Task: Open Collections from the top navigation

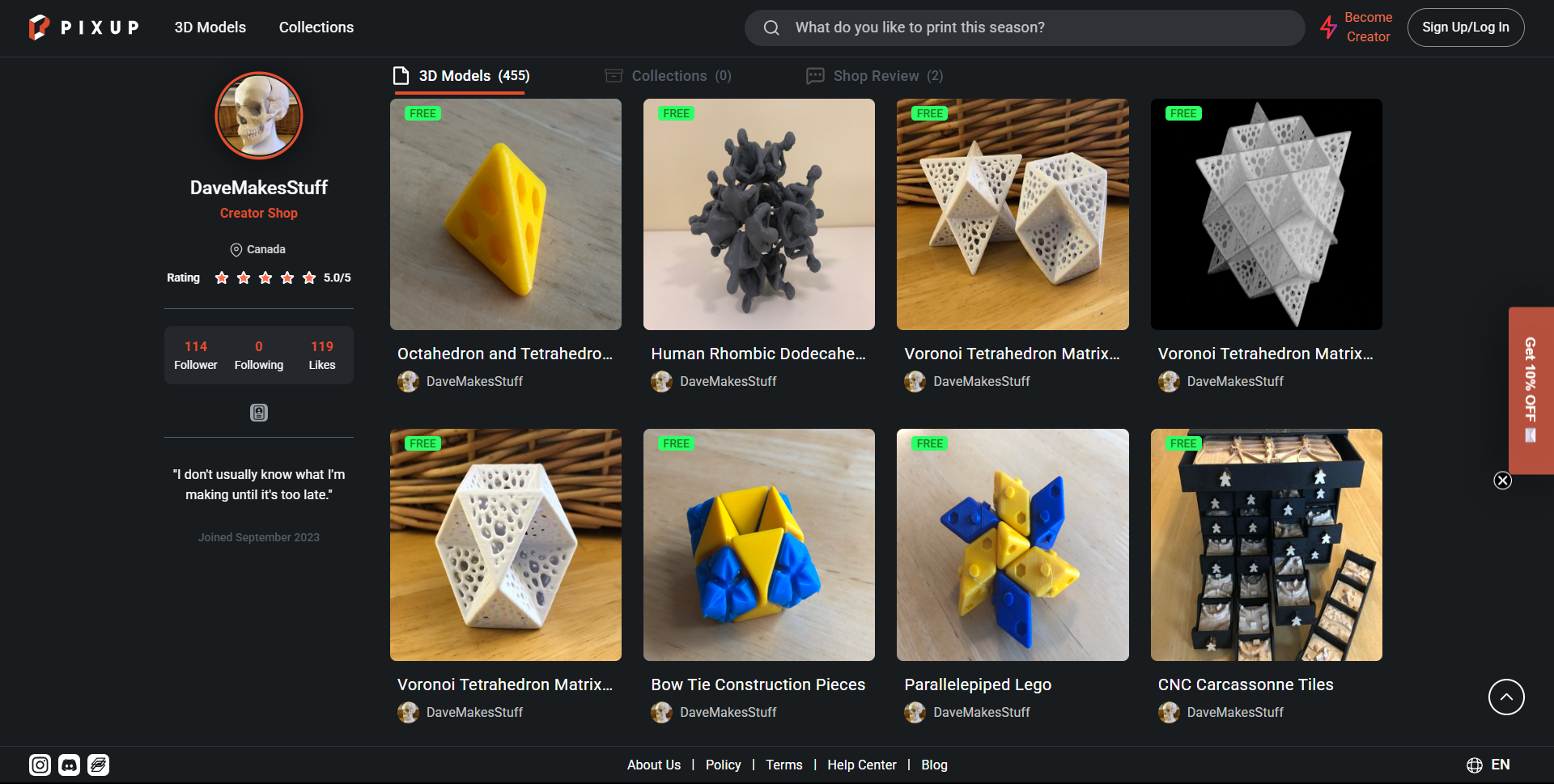Action: [316, 27]
